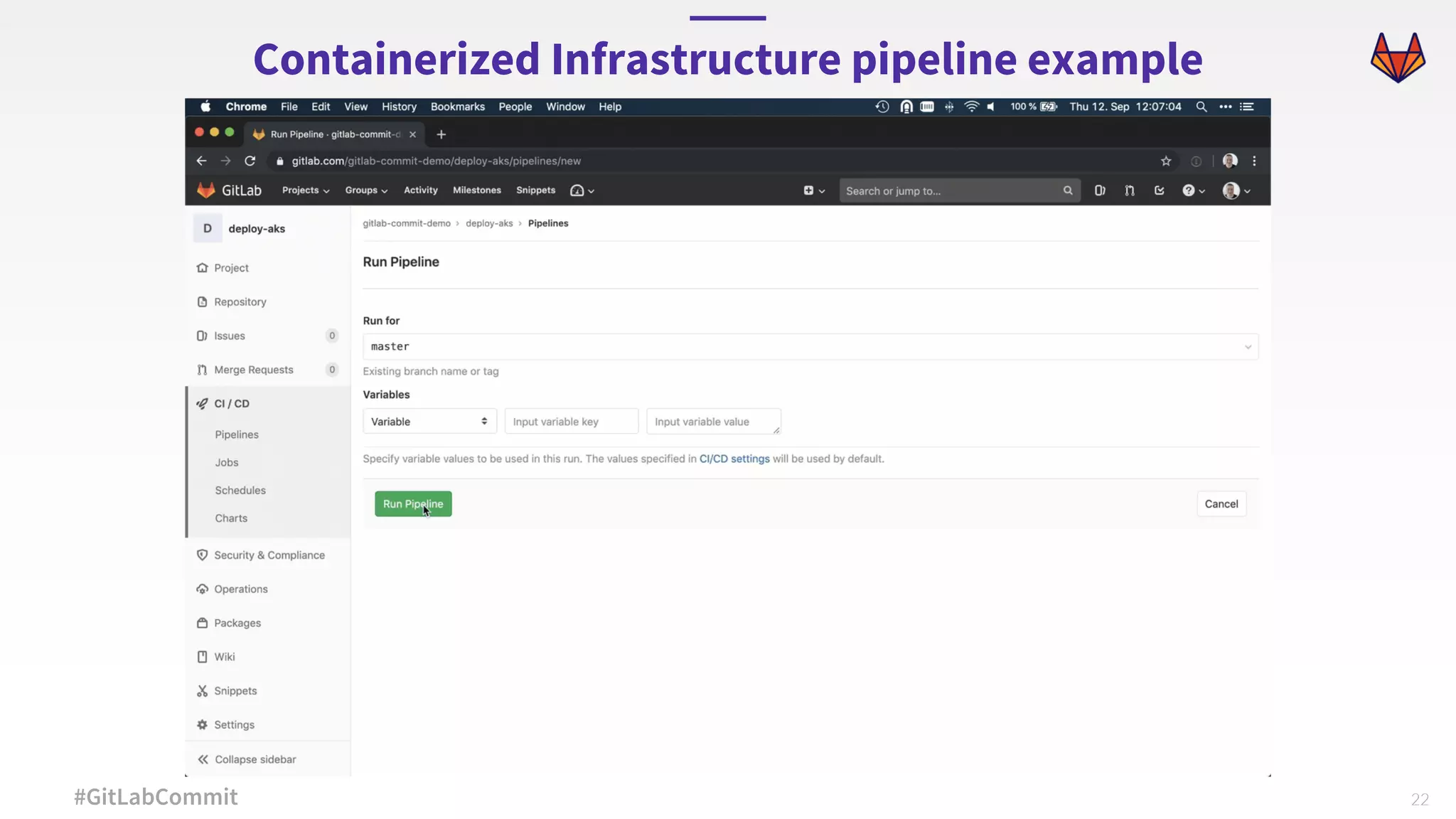Viewport: 1456px width, 819px height.
Task: Click the Wi-Fi status icon
Action: pos(971,107)
